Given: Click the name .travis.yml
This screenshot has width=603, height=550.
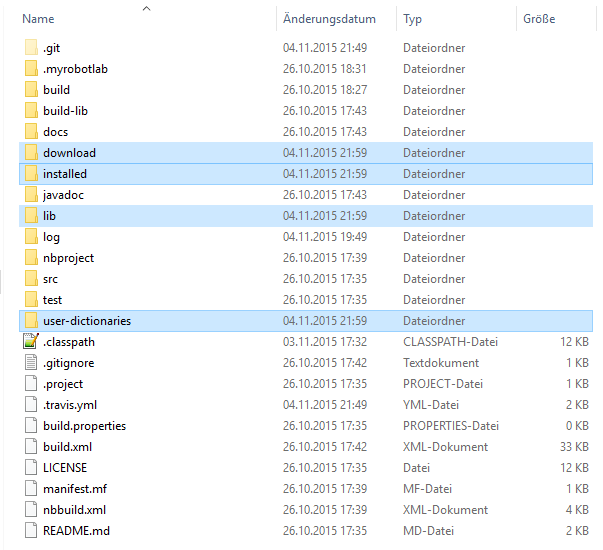Looking at the screenshot, I should tap(70, 405).
